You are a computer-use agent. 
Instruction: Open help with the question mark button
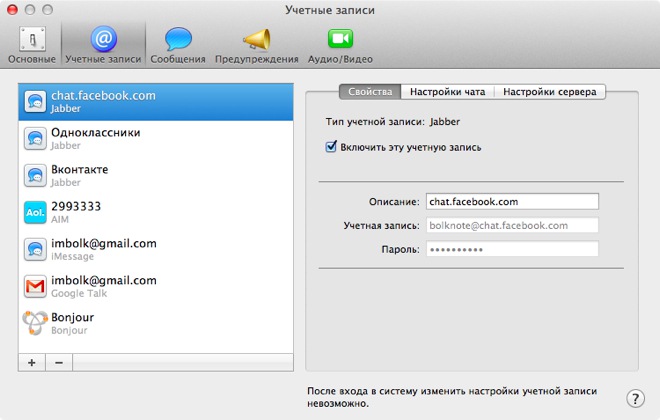tap(635, 398)
